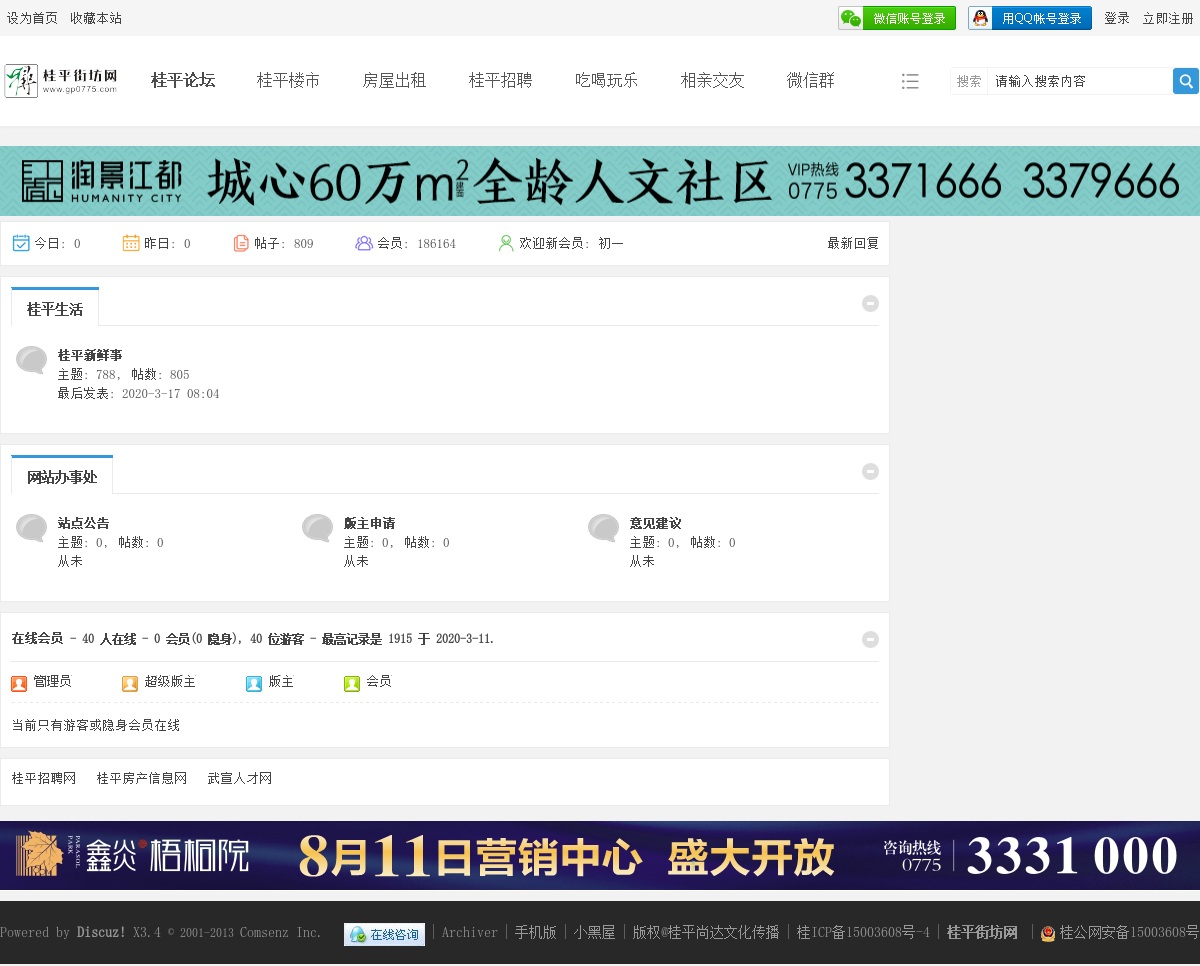Collapse the 桂平生活 section
1200x966 pixels.
tap(870, 303)
